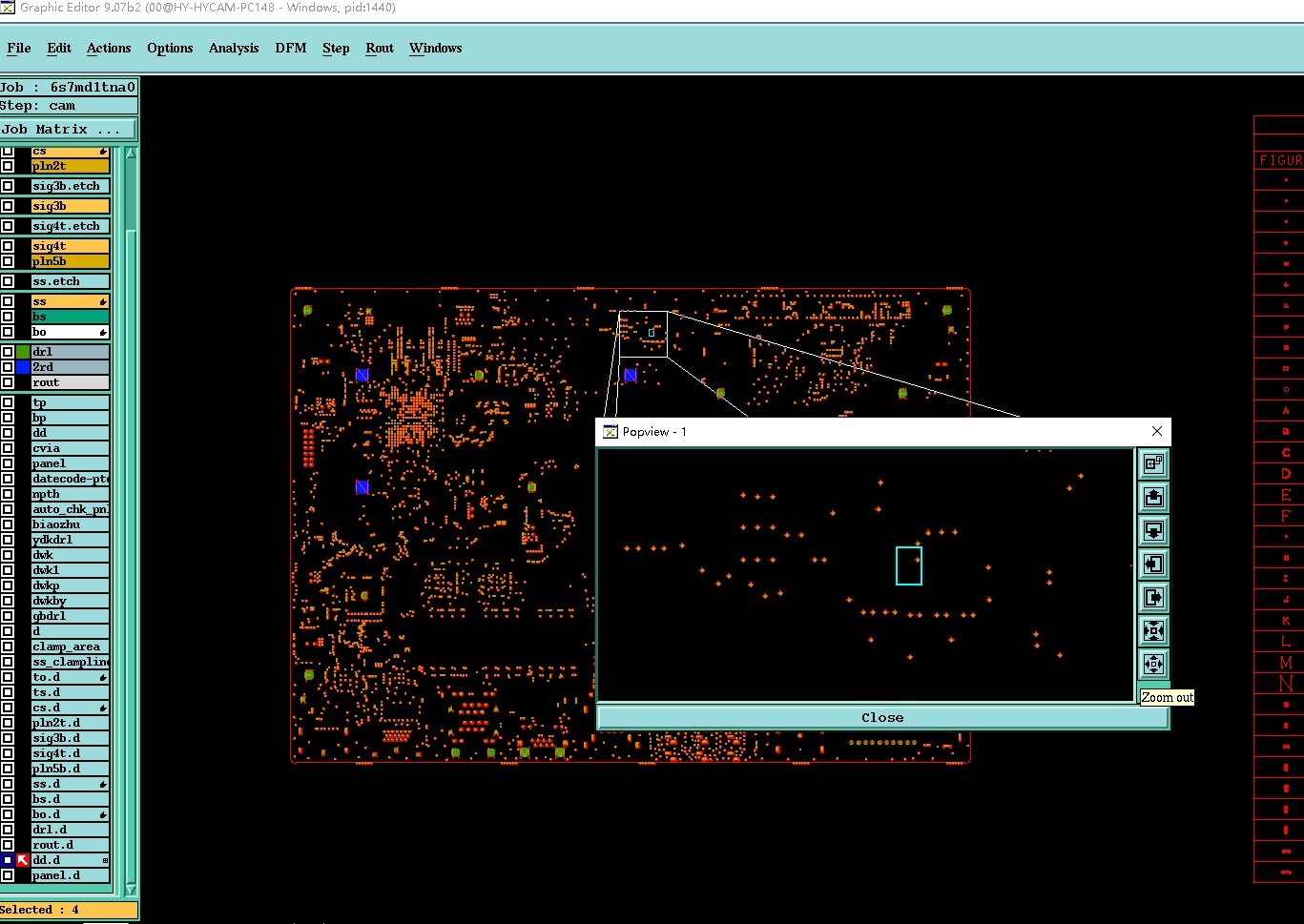Open the Windows menu
The width and height of the screenshot is (1304, 924).
pyautogui.click(x=436, y=48)
